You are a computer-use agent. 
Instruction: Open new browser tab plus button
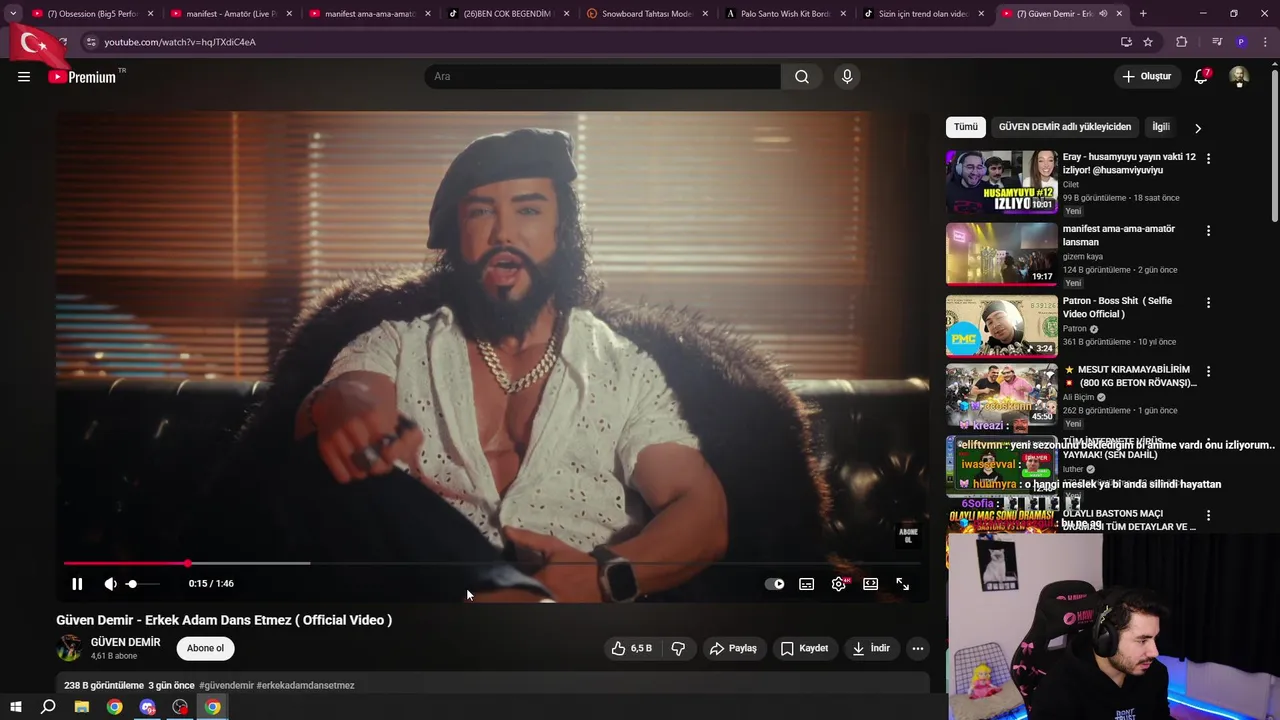tap(1143, 14)
